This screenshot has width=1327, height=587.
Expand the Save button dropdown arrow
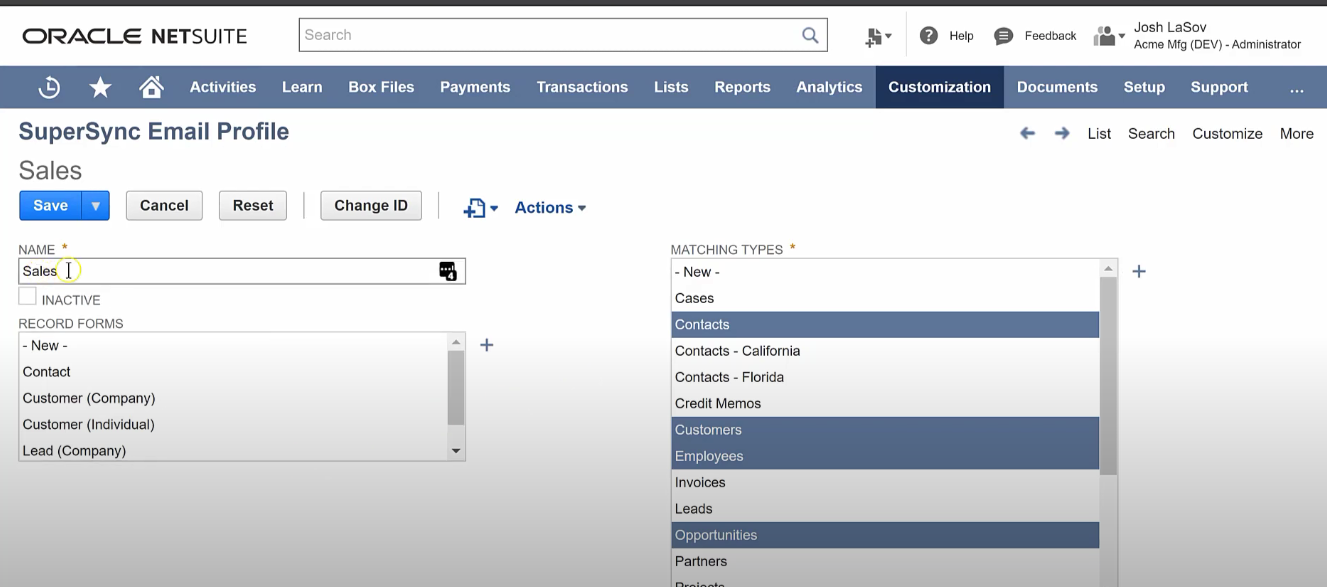coord(94,205)
